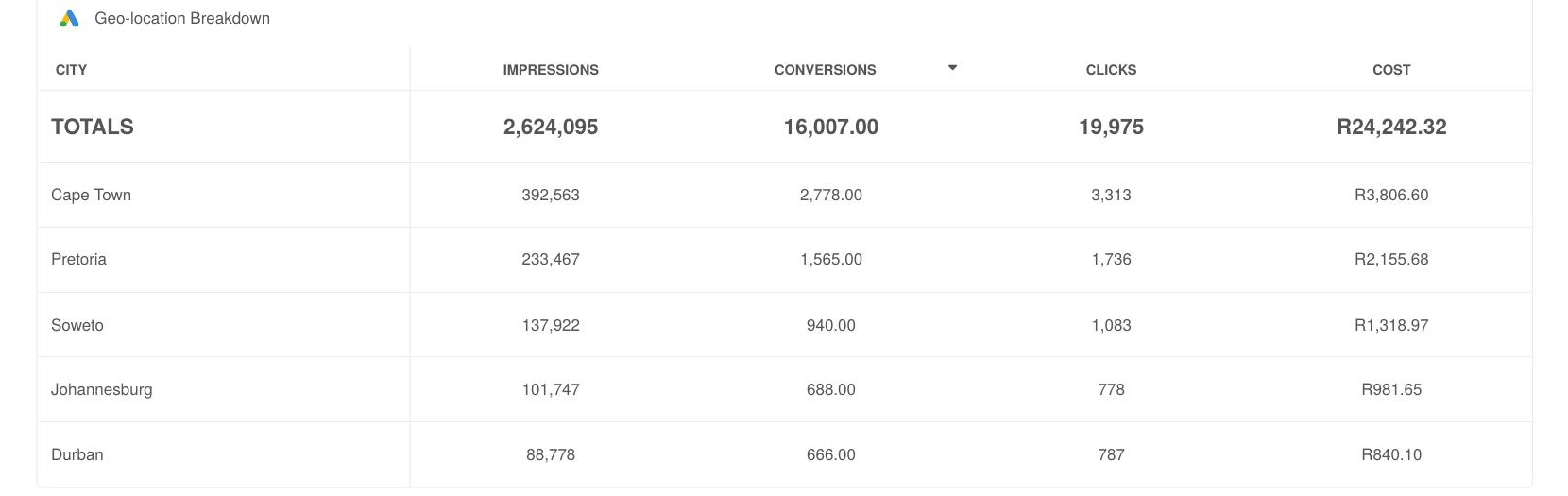The image size is (1568, 496).
Task: Click the TOTALS row label
Action: click(93, 127)
